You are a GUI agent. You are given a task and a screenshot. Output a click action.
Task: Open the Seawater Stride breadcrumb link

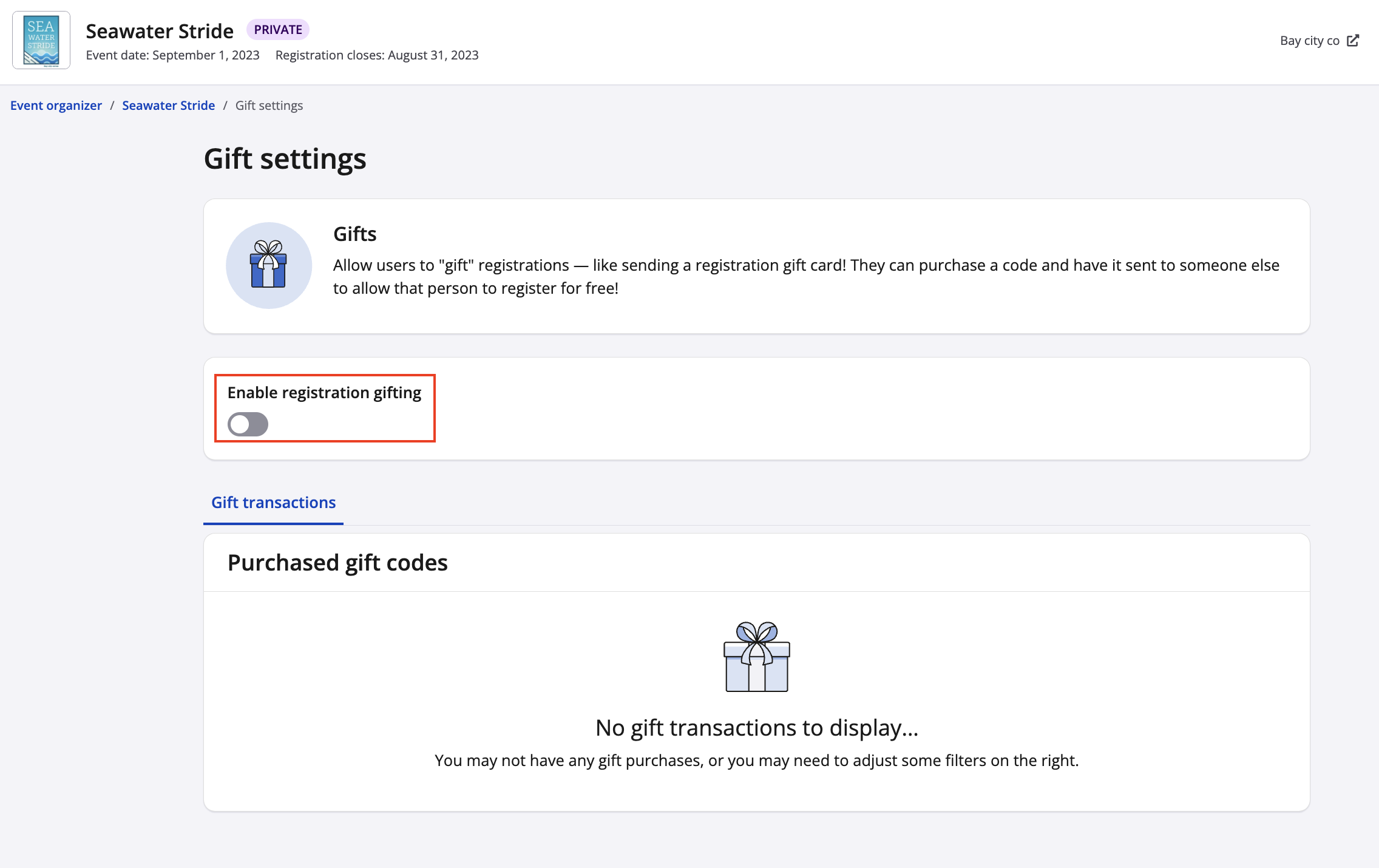point(168,106)
